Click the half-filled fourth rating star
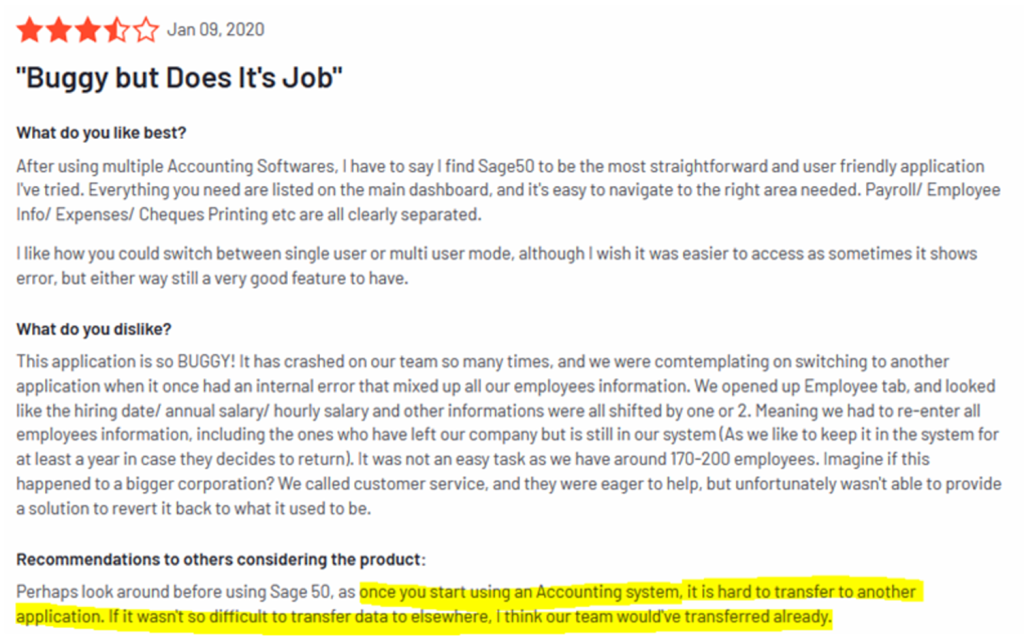Viewport: 1024px width, 641px height. pos(117,30)
